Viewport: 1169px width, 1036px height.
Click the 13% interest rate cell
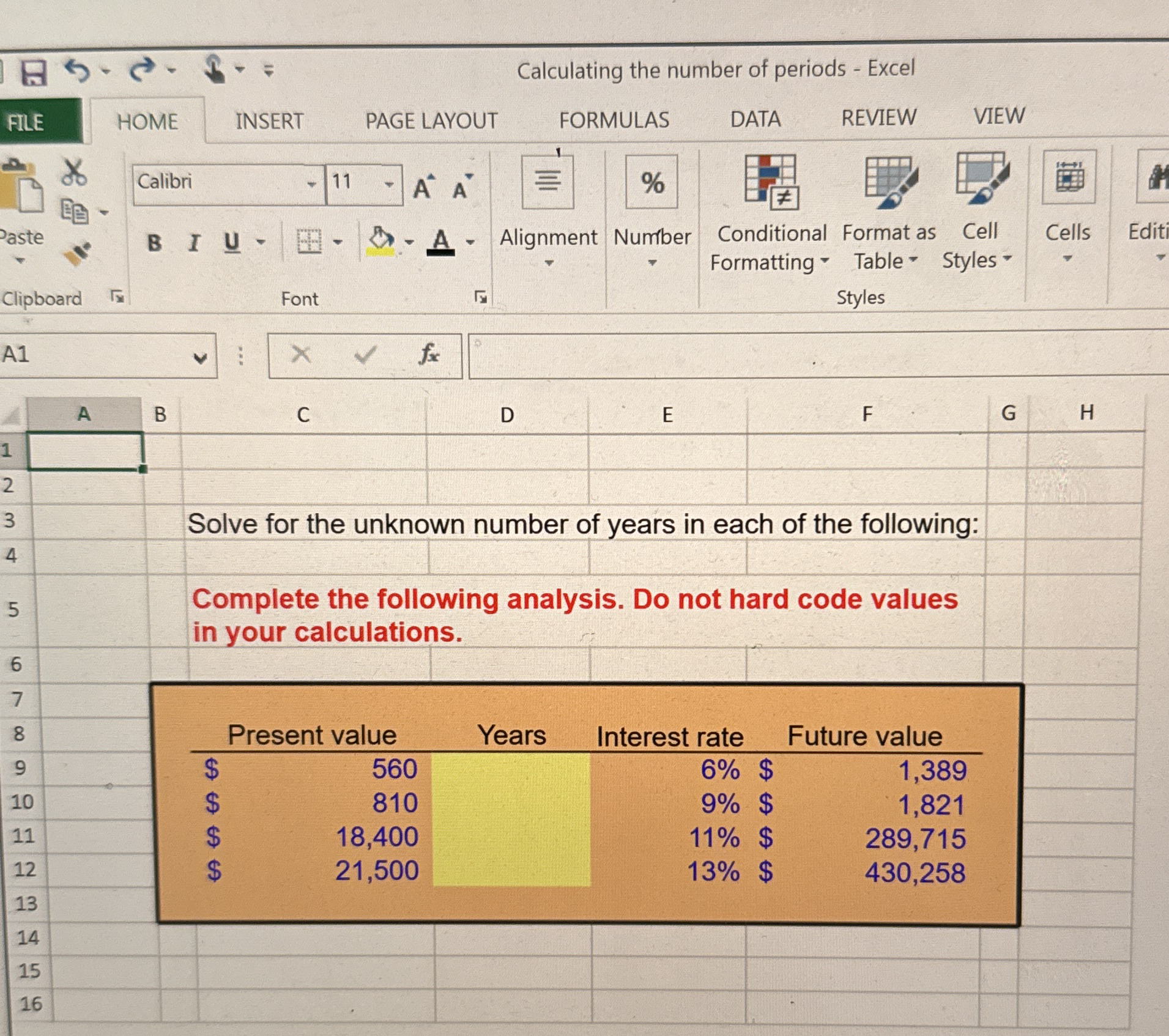(x=669, y=871)
